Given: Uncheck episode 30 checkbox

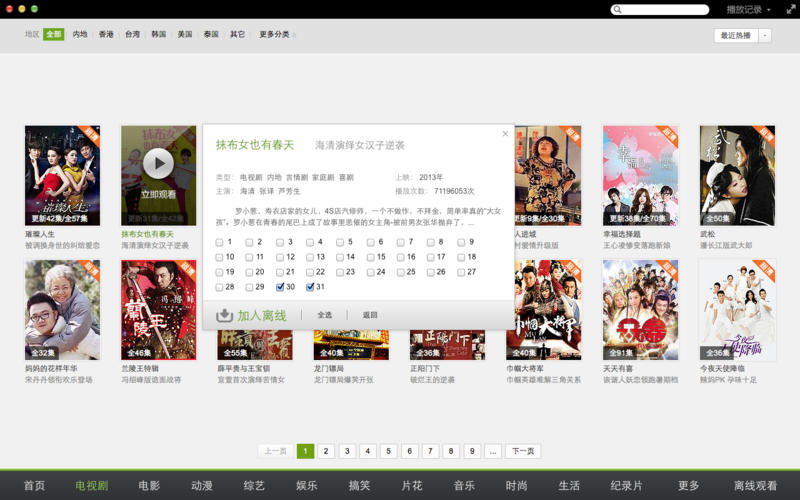Looking at the screenshot, I should coord(280,287).
